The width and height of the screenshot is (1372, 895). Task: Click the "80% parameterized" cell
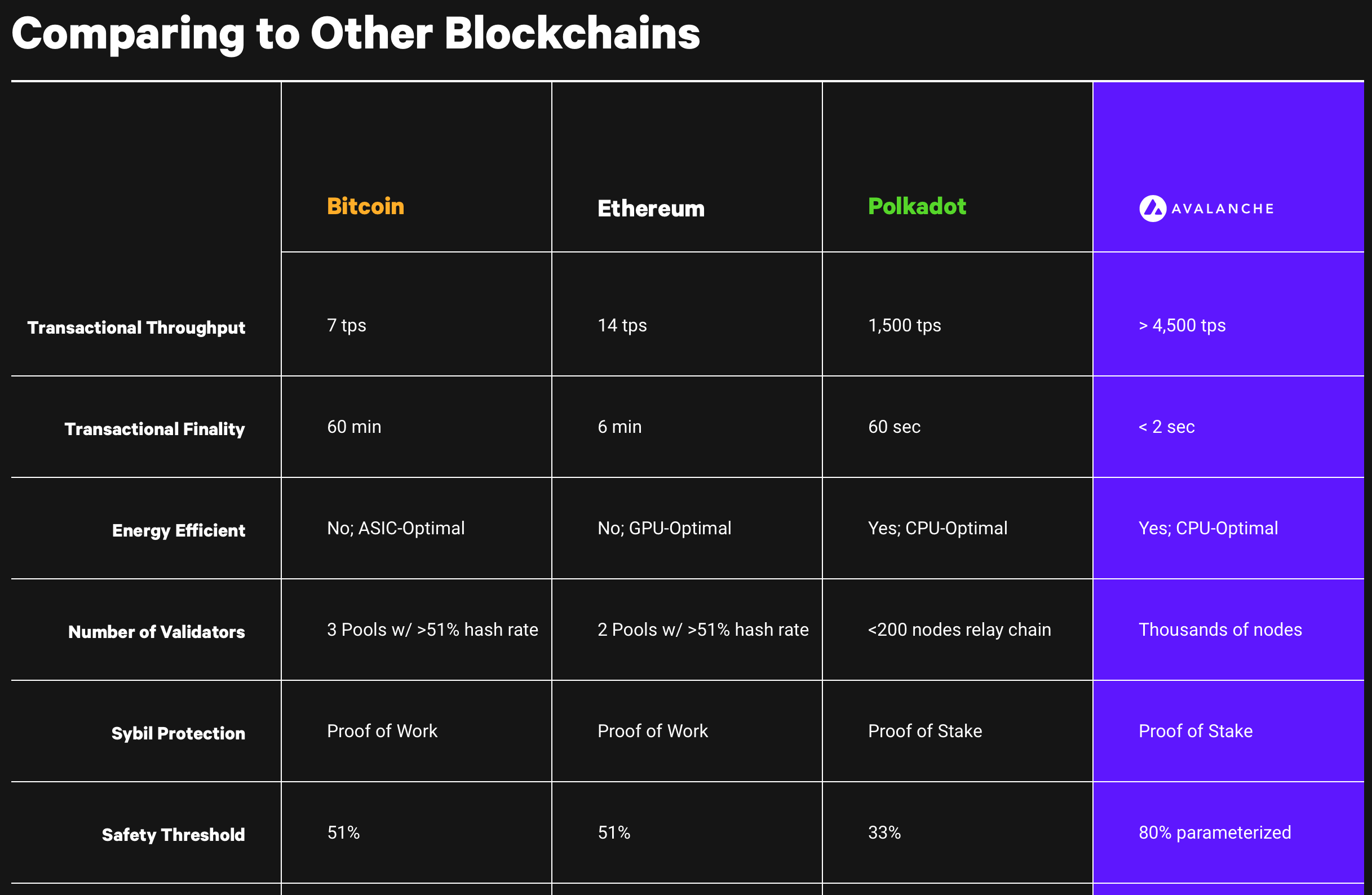coord(1215,833)
